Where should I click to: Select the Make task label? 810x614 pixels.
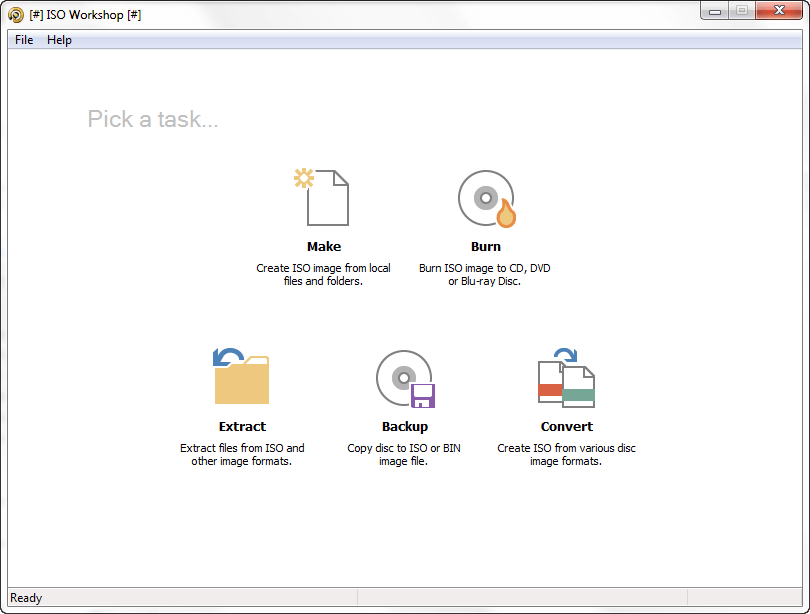(x=324, y=246)
